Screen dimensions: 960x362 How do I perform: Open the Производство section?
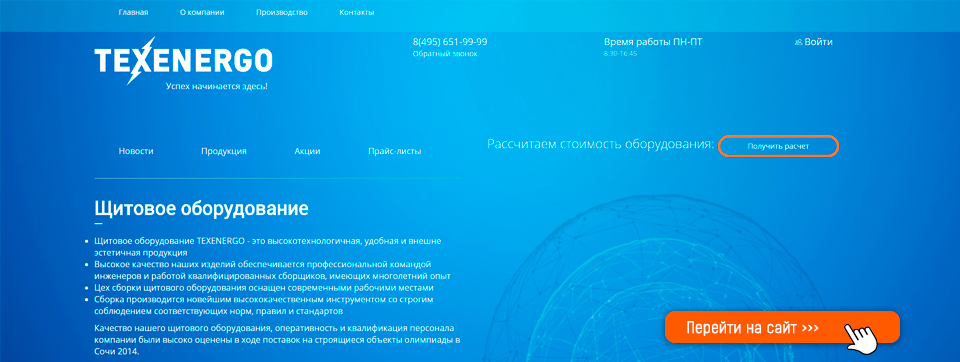coord(282,12)
